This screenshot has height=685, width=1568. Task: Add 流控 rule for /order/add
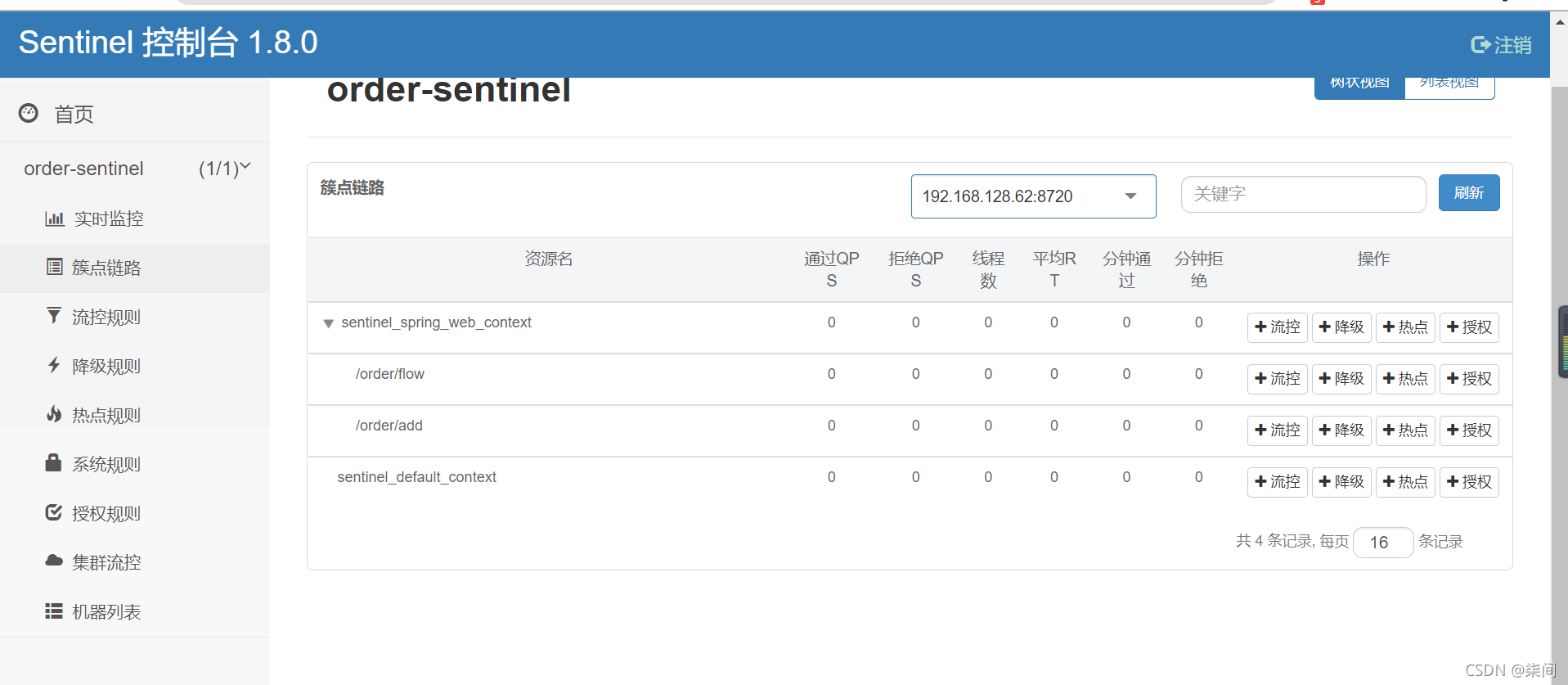tap(1277, 430)
